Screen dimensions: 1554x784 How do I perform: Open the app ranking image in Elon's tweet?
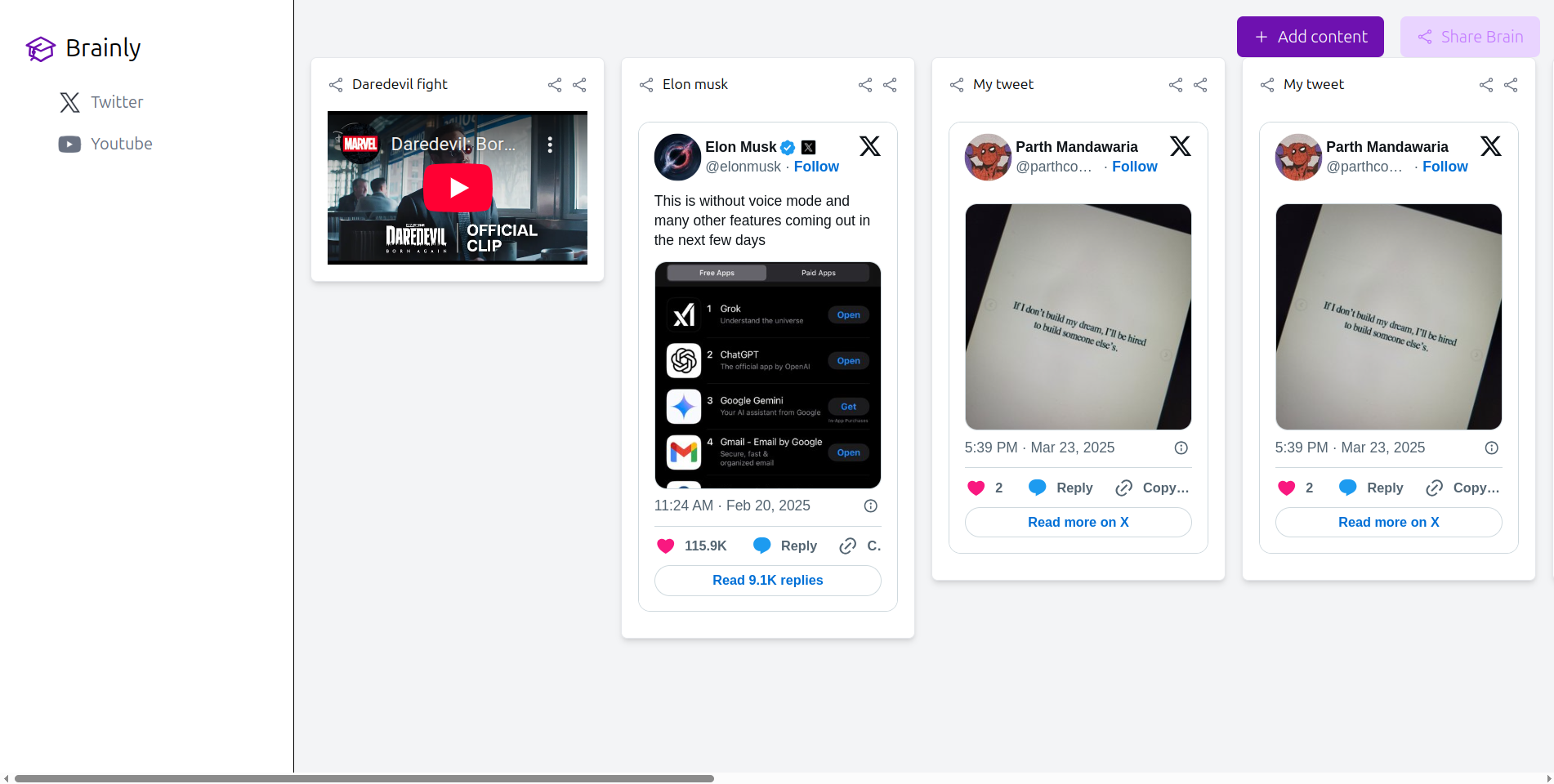[x=768, y=375]
